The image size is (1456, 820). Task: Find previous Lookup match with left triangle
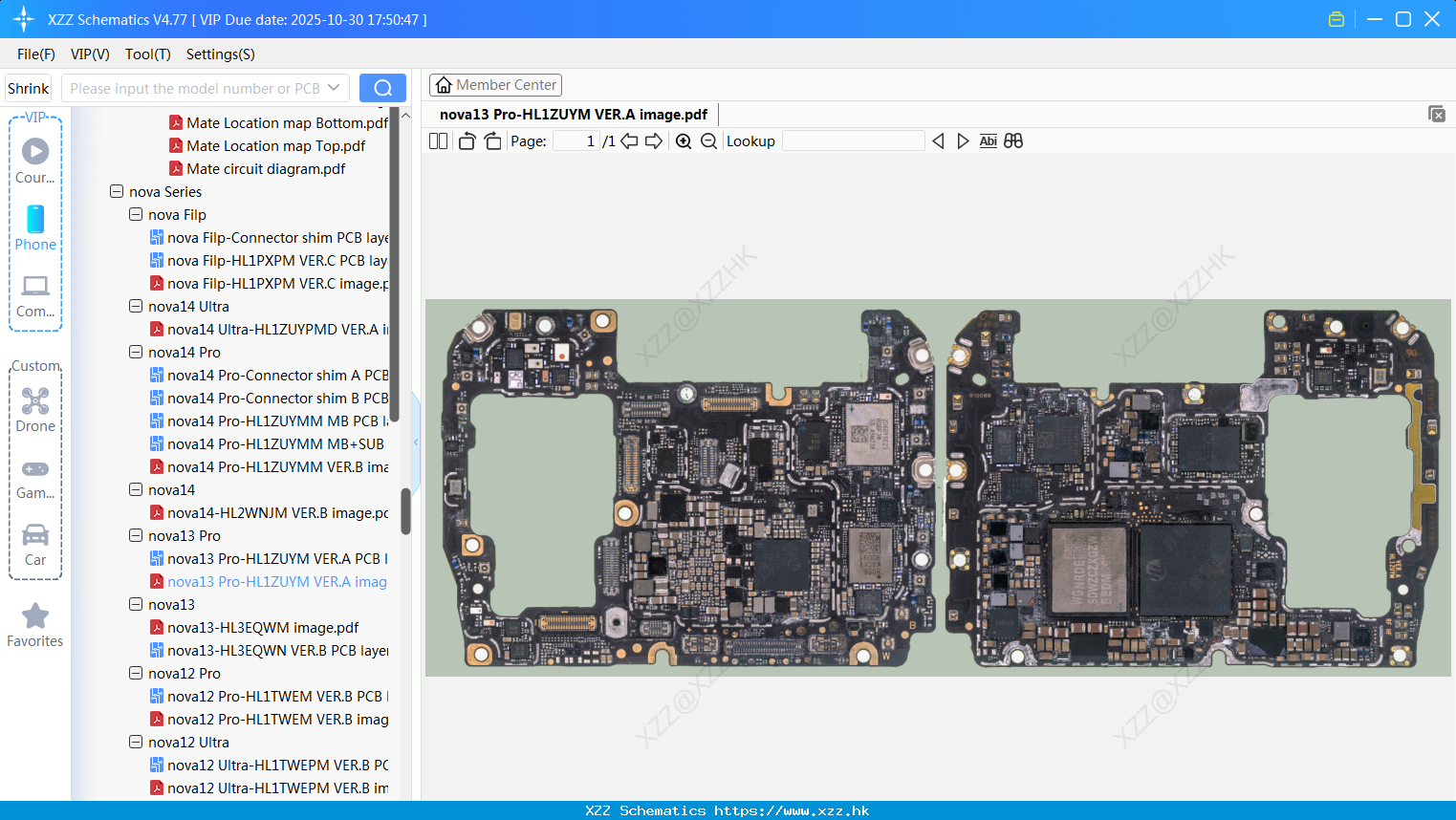(938, 141)
